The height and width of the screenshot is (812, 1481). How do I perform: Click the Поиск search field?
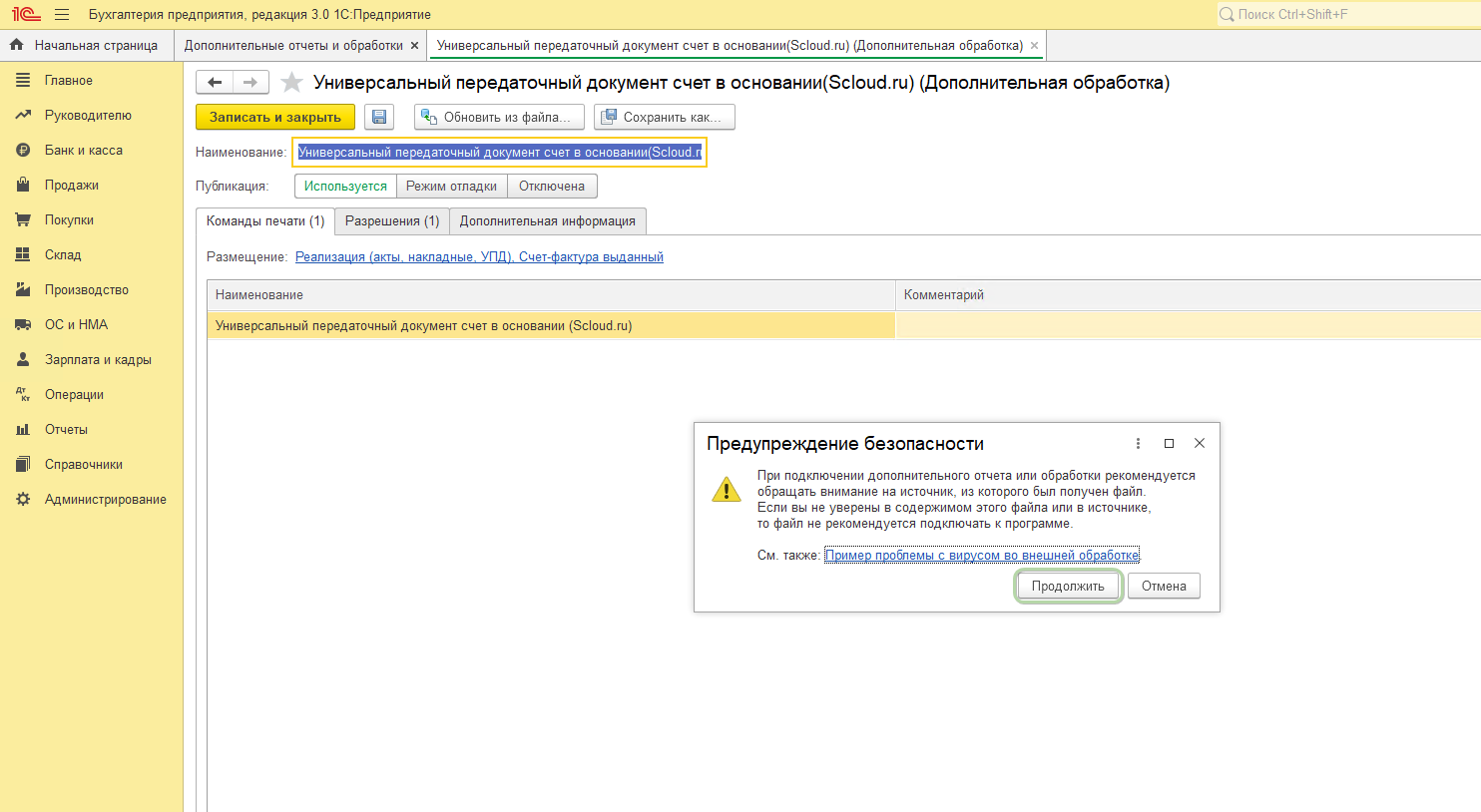click(1347, 15)
